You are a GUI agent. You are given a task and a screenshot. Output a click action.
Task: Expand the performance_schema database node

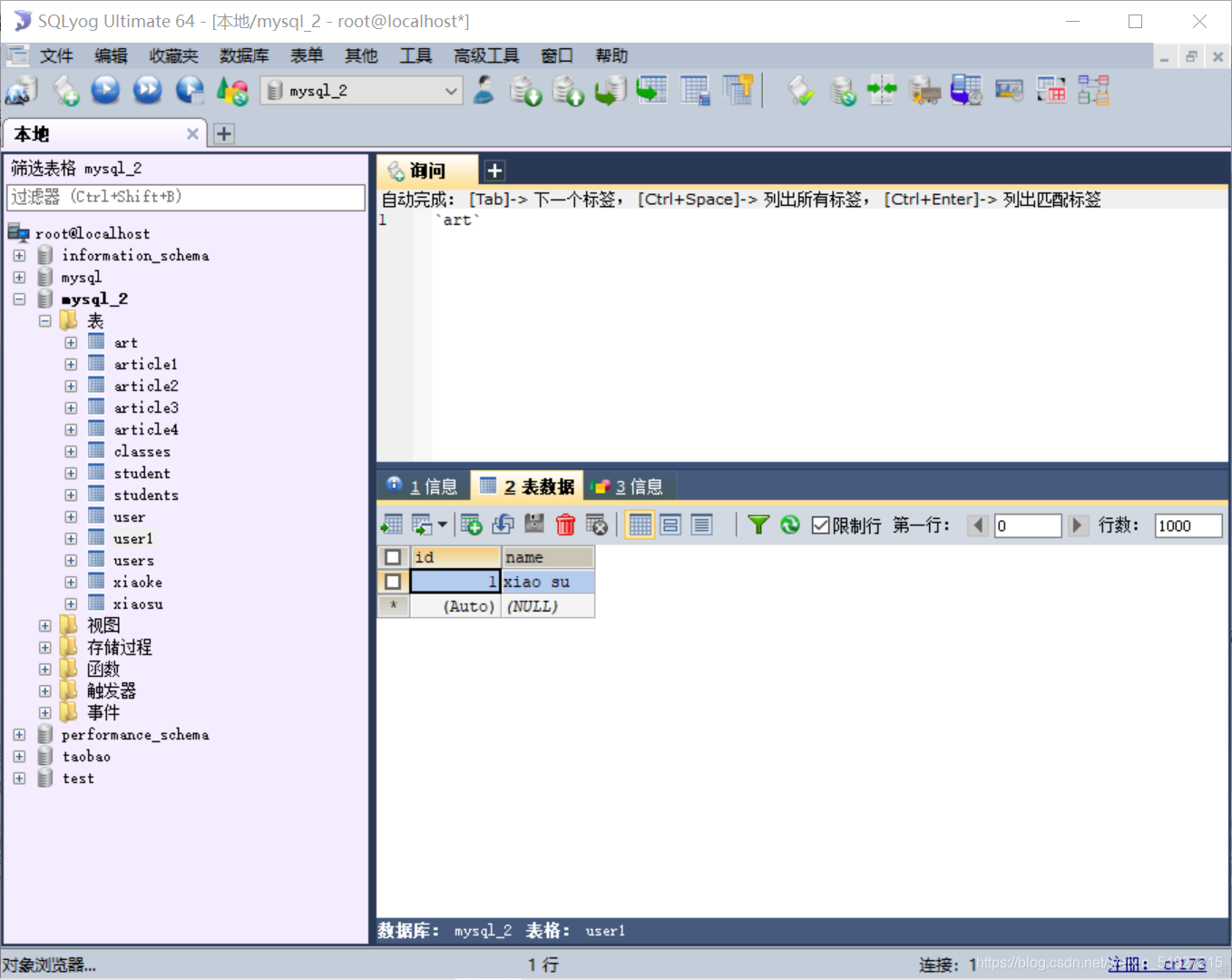coord(19,735)
